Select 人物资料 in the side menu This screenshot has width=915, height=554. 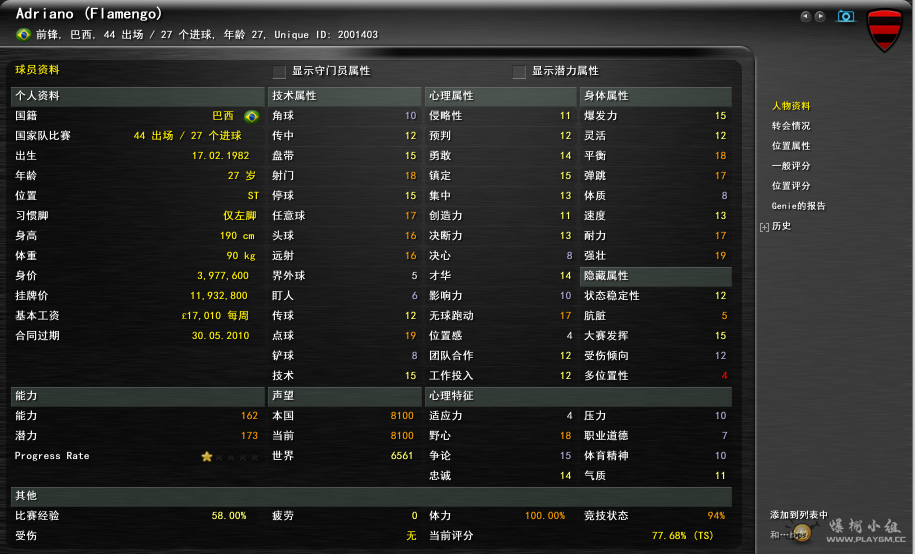click(791, 106)
